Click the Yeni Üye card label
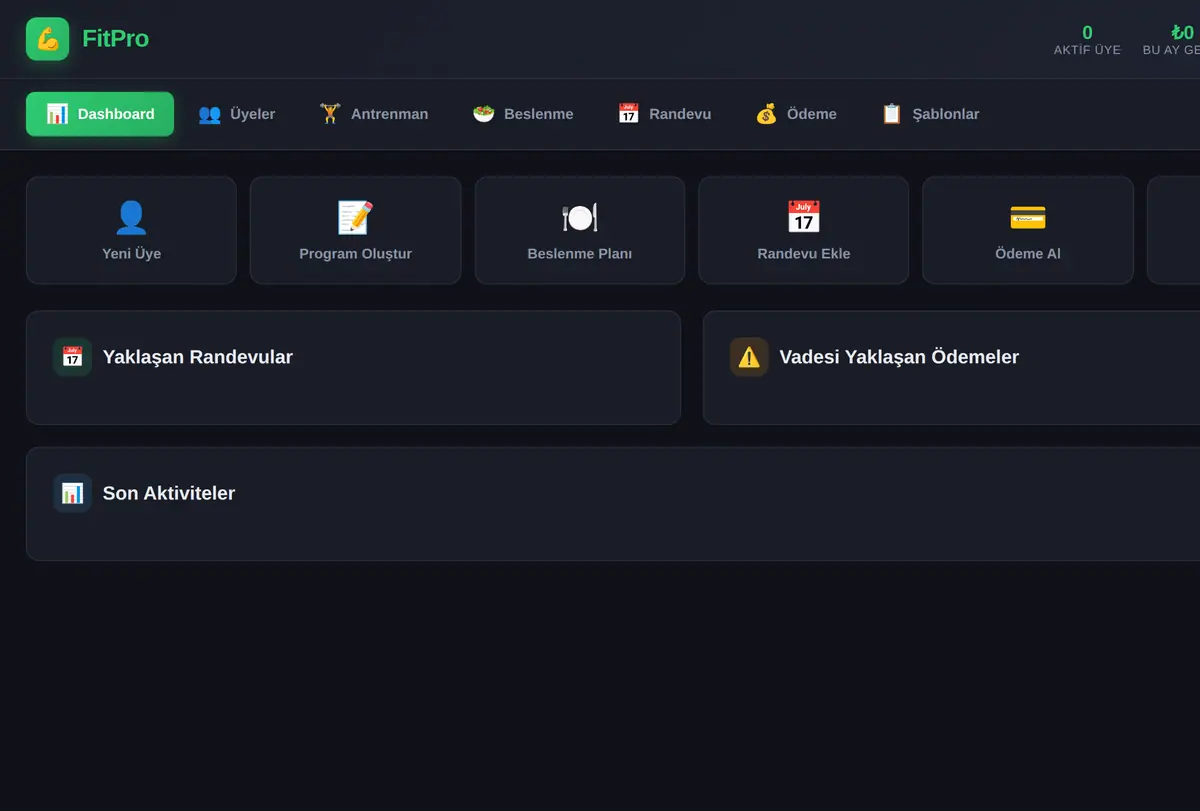The width and height of the screenshot is (1200, 811). 132,254
